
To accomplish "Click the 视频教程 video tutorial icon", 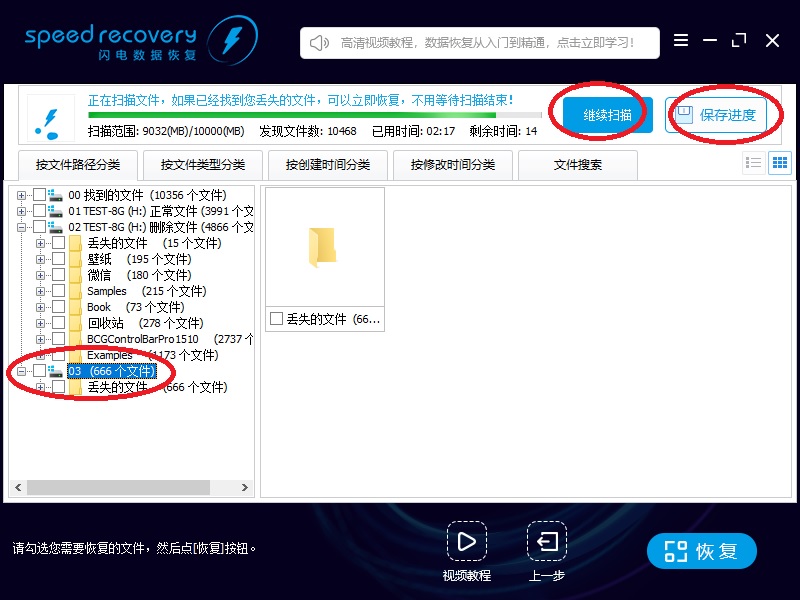I will 466,543.
